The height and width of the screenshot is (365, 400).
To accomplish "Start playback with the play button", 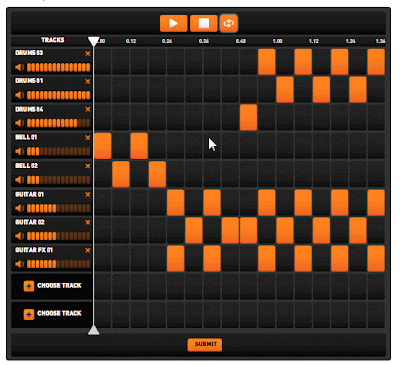I will [173, 23].
